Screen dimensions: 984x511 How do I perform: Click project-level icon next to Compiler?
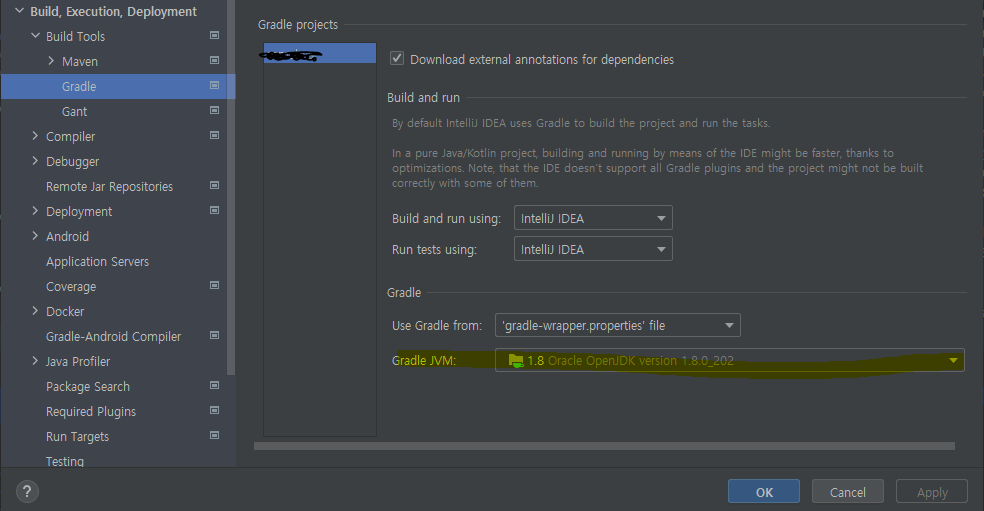pos(214,136)
